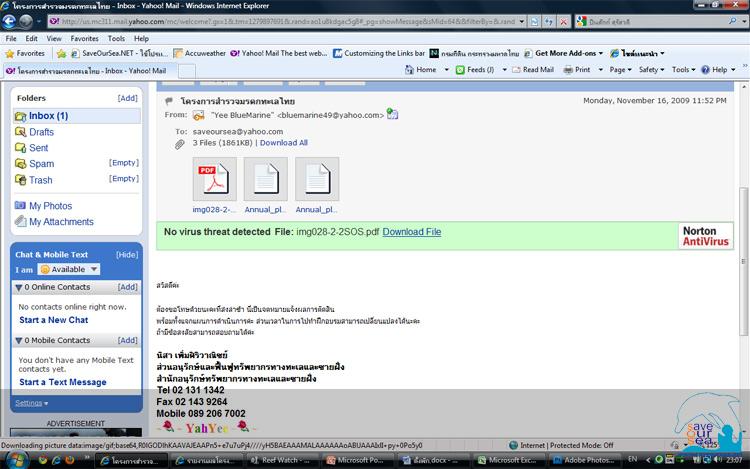
Task: Click the Home icon in the command bar
Action: pyautogui.click(x=427, y=70)
